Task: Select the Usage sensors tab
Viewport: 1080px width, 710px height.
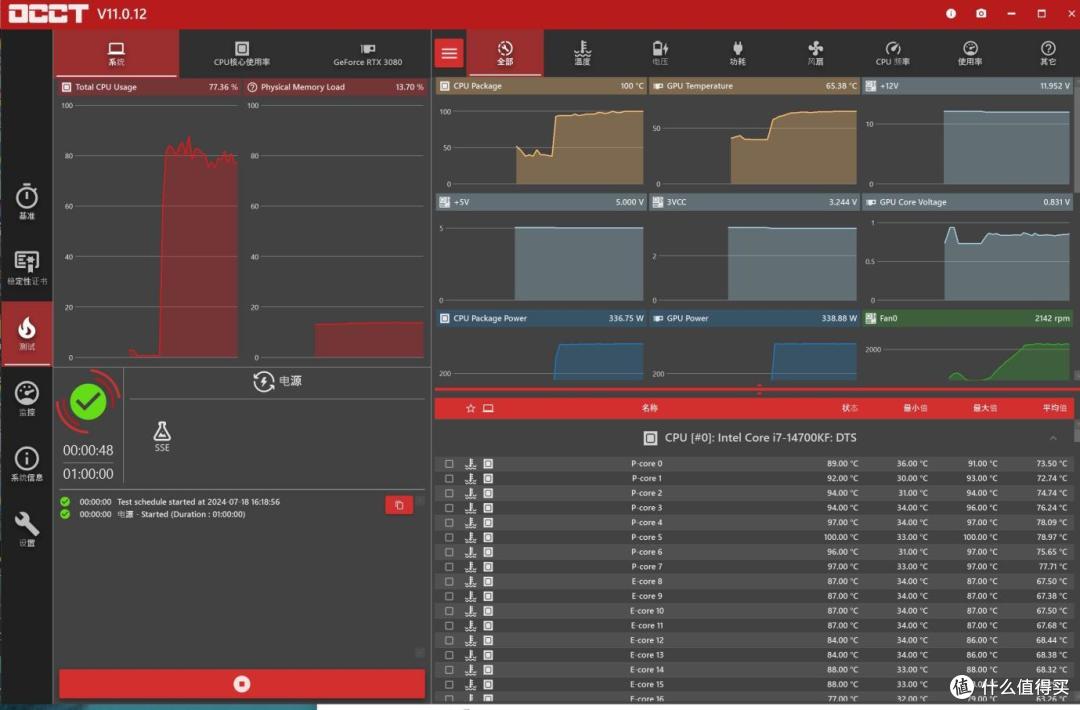Action: pos(970,53)
